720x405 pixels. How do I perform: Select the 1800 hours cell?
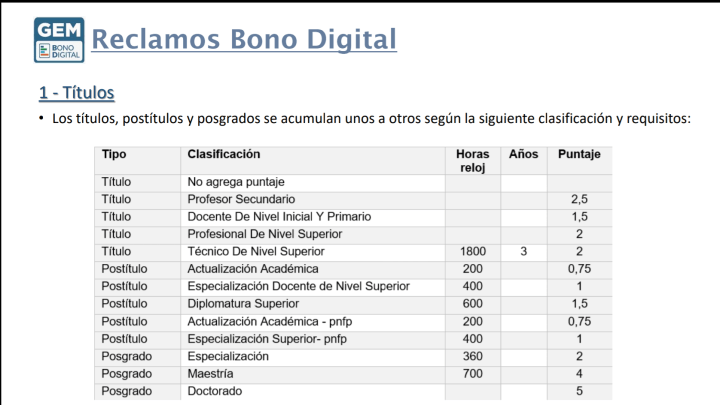472,251
